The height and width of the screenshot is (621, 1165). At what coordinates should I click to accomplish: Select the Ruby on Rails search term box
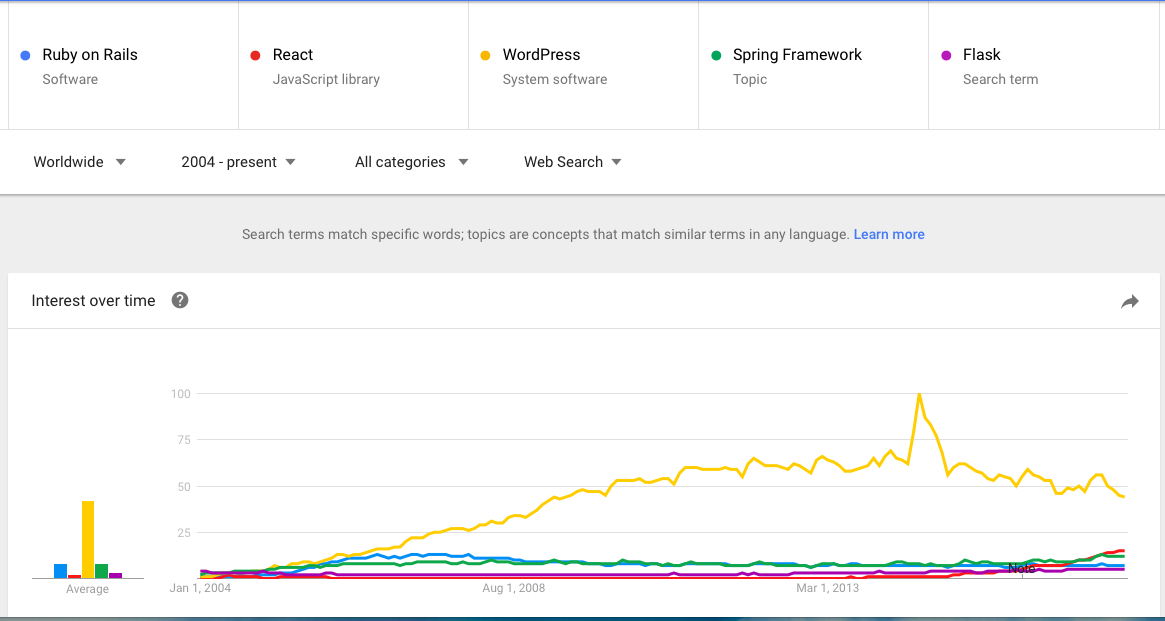pyautogui.click(x=123, y=65)
